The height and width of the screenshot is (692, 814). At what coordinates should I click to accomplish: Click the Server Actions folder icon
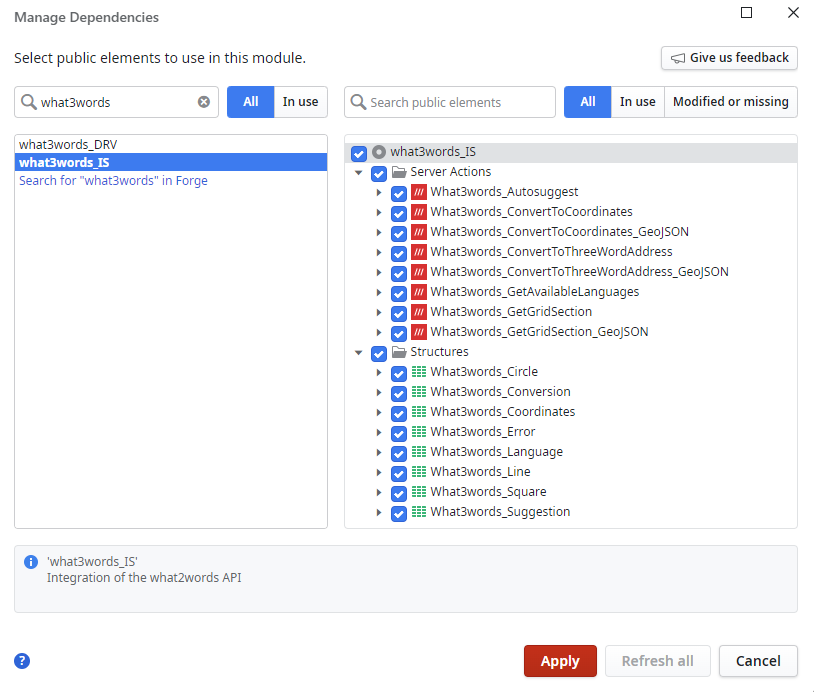tap(399, 172)
